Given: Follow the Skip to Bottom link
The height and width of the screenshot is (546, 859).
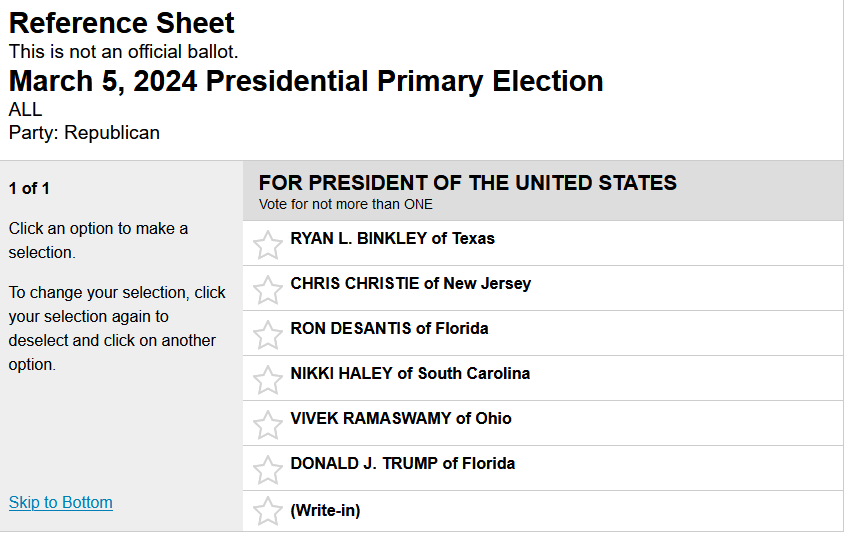Looking at the screenshot, I should (x=61, y=502).
